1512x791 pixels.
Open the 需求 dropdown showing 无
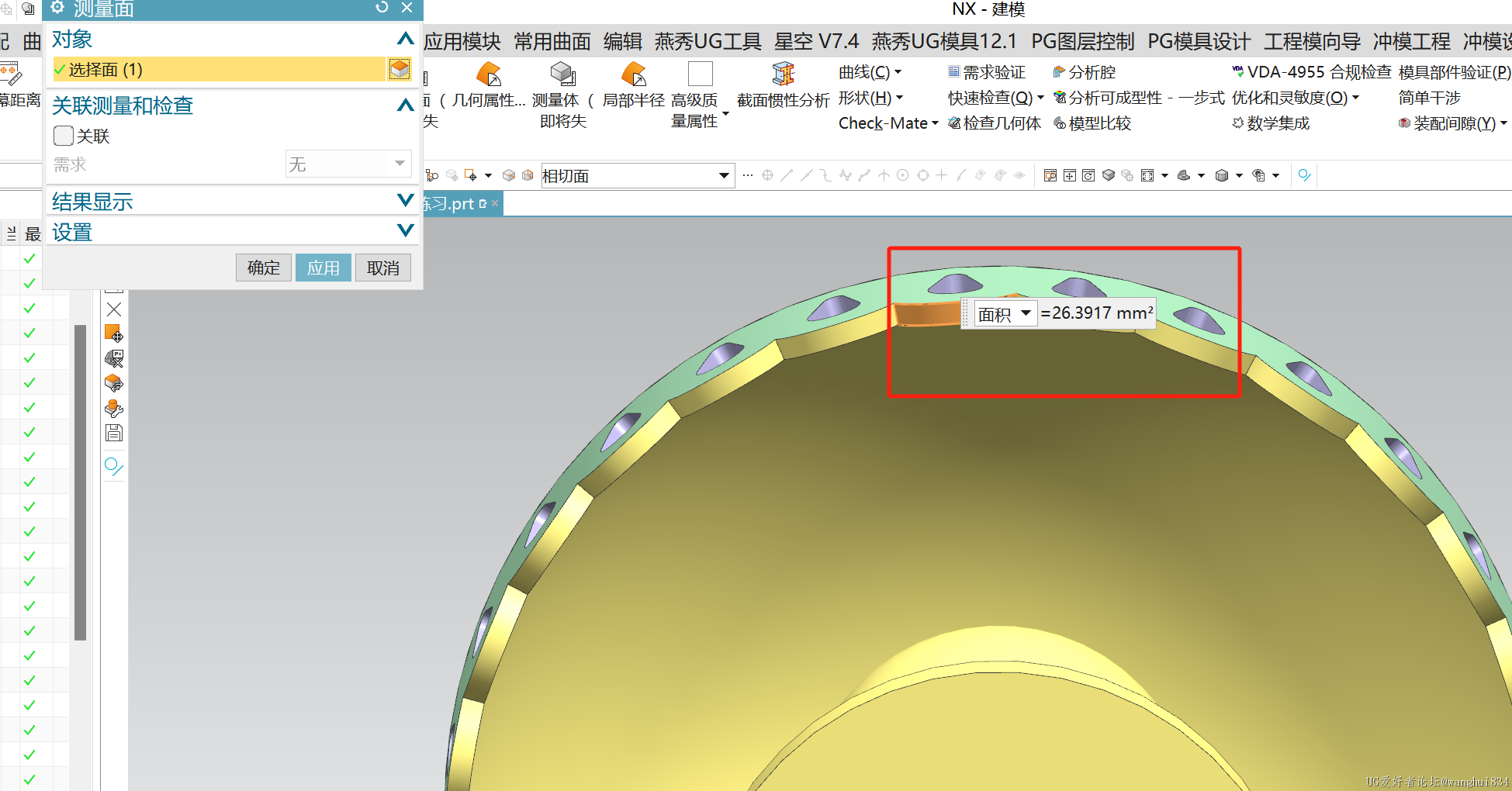click(348, 164)
